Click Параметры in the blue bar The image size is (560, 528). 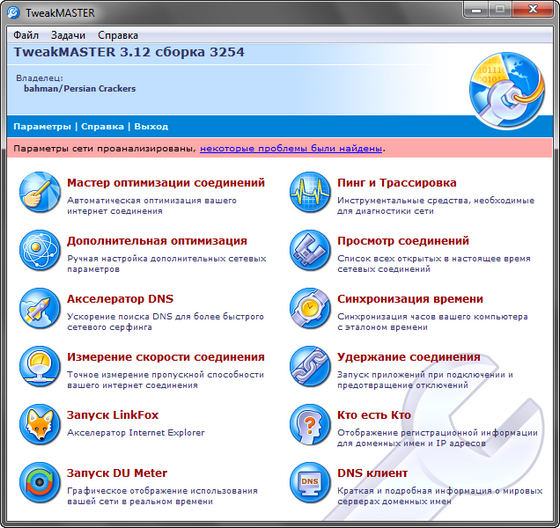[42, 126]
